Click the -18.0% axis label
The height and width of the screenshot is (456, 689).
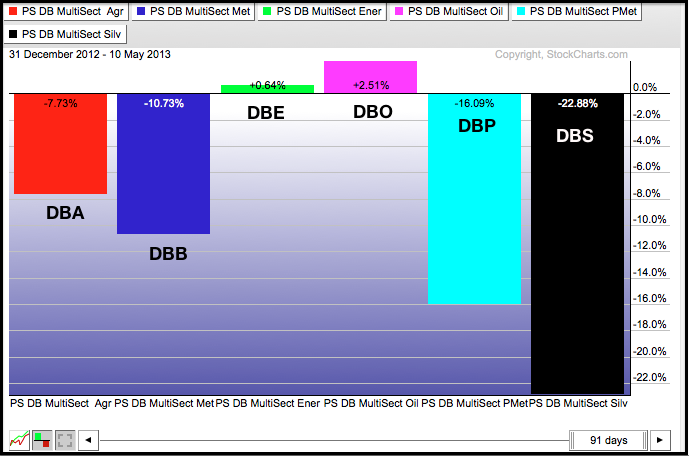(649, 324)
